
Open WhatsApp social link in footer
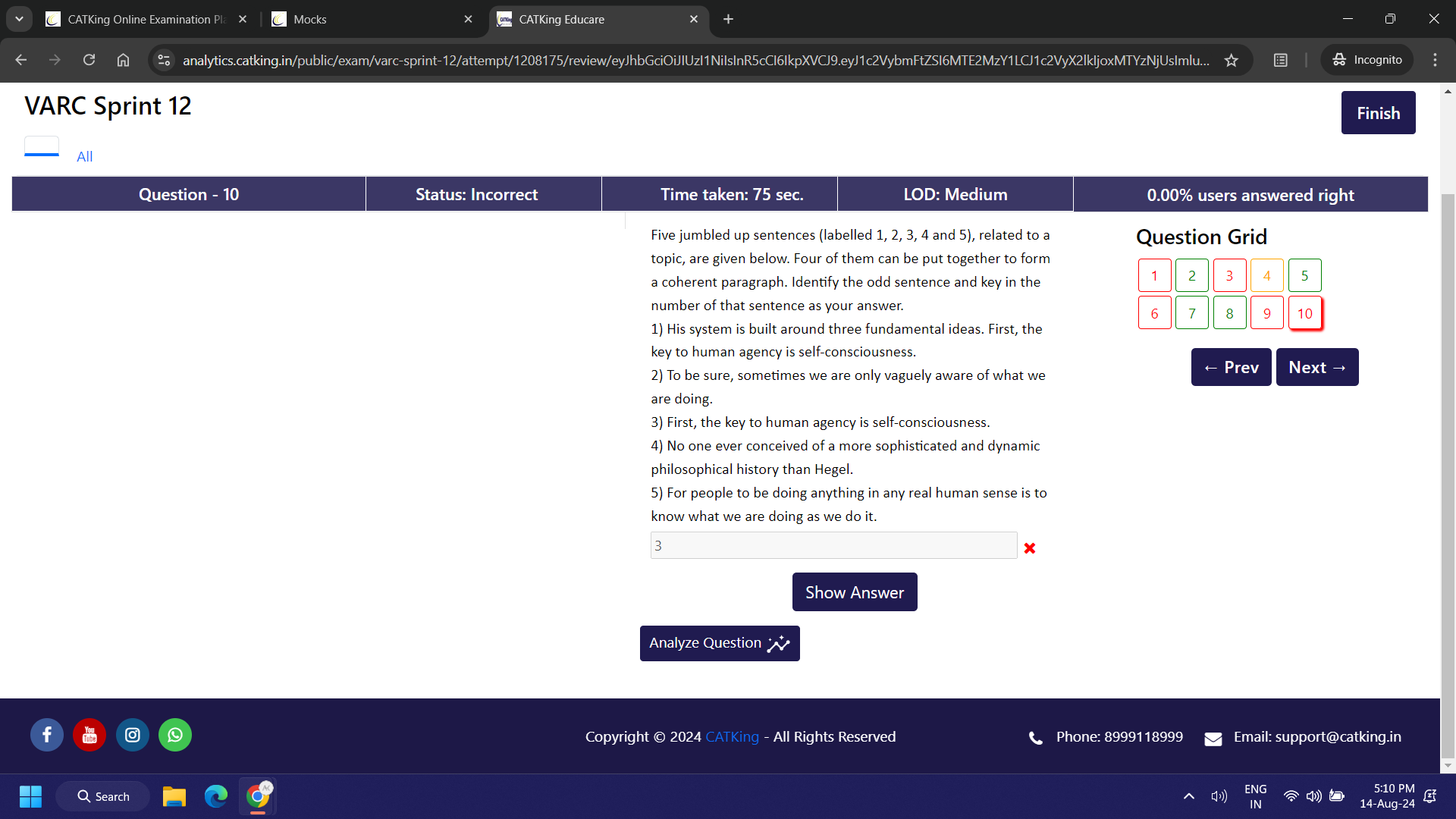(175, 735)
